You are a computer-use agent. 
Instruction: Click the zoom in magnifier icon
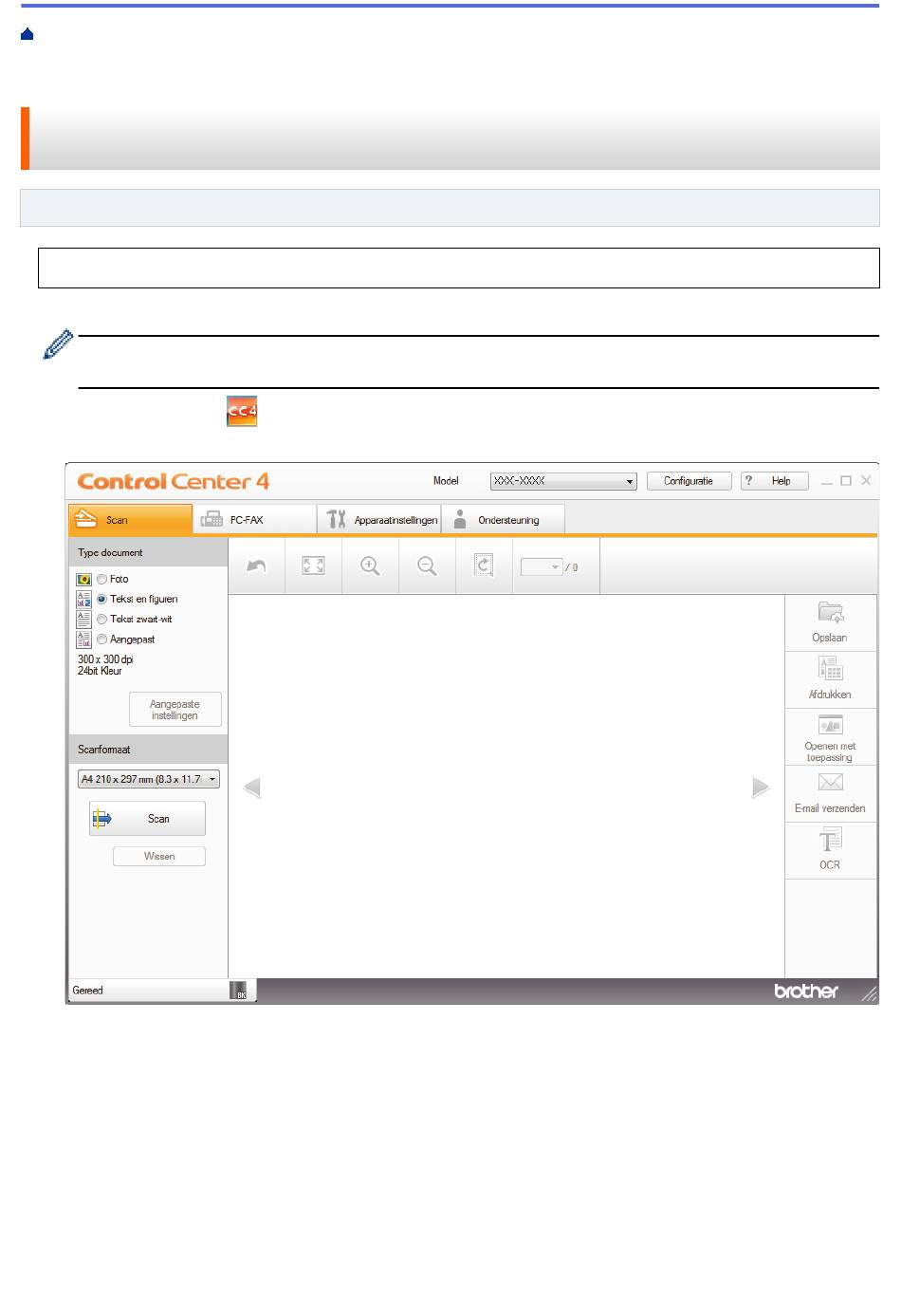pyautogui.click(x=370, y=566)
